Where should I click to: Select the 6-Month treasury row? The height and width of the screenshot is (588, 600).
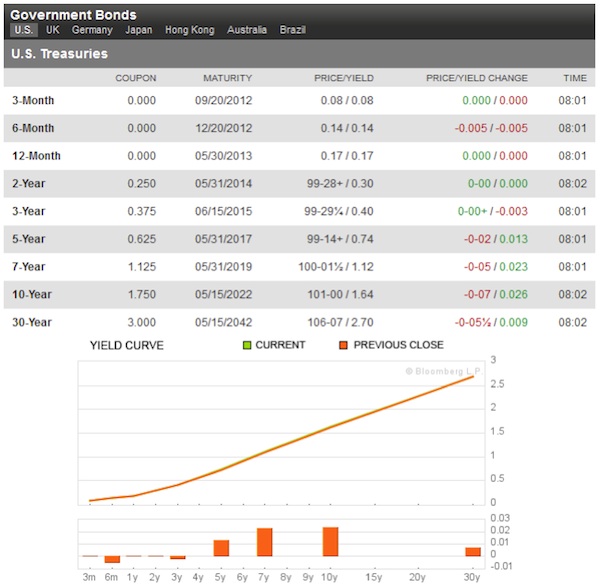(33, 128)
